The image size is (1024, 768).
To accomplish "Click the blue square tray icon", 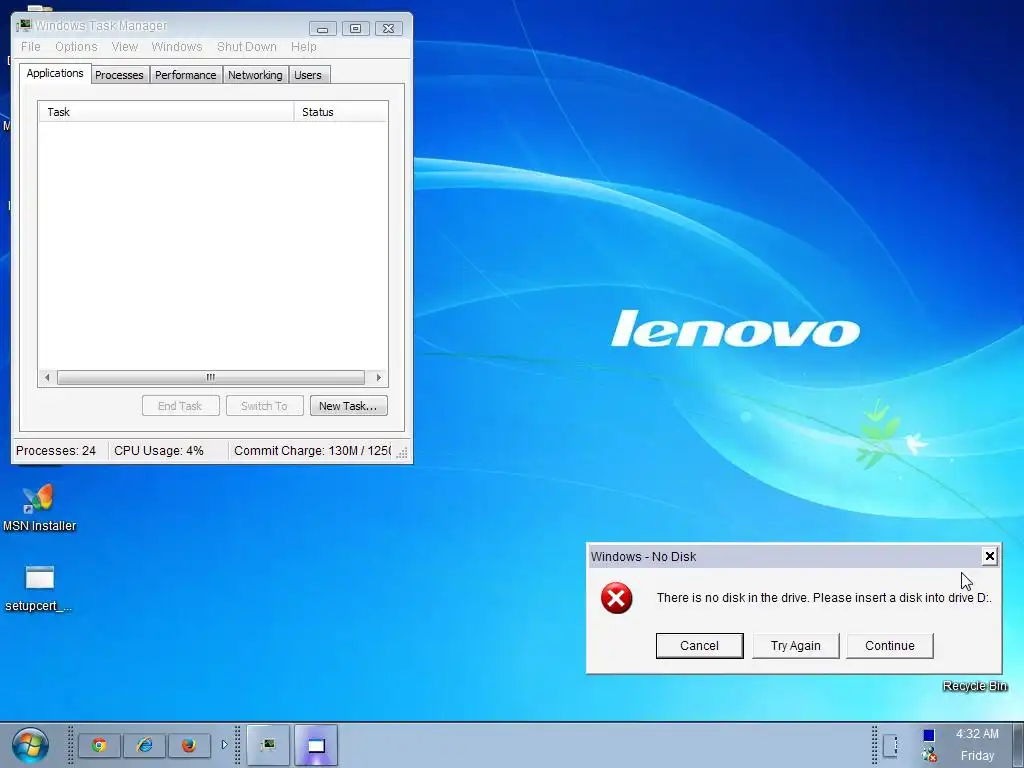I will pos(929,735).
